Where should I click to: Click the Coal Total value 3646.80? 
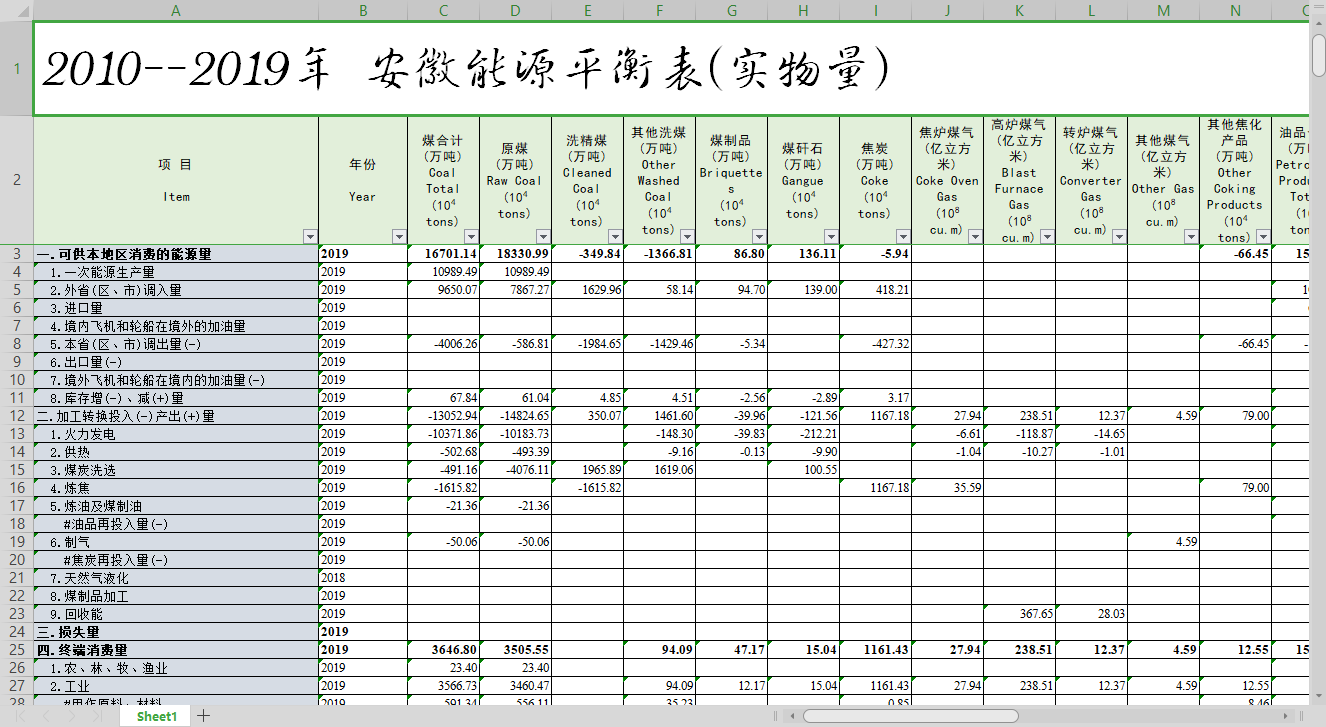[x=444, y=650]
